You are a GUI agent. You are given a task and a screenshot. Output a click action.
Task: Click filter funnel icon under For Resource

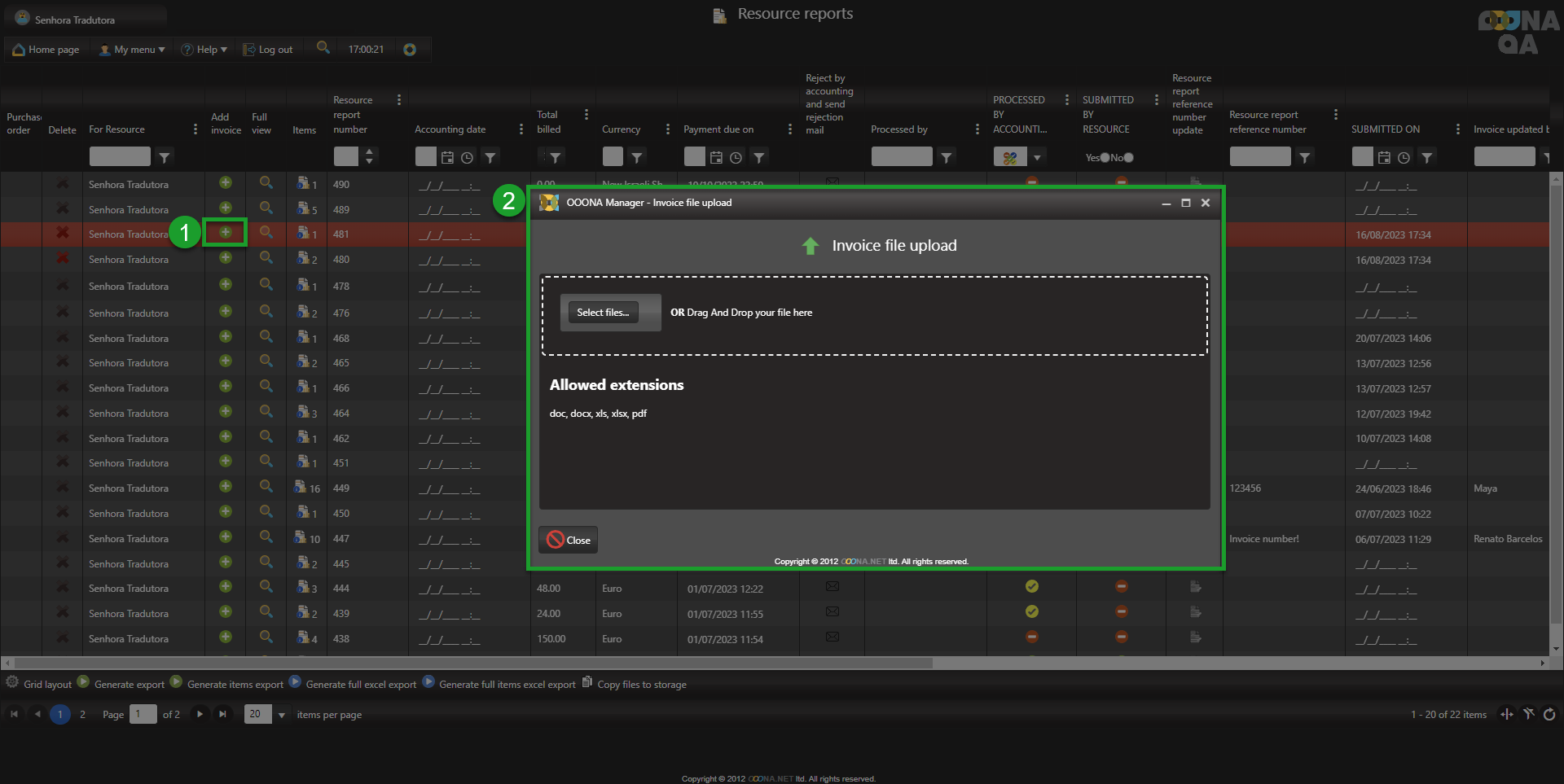[165, 157]
